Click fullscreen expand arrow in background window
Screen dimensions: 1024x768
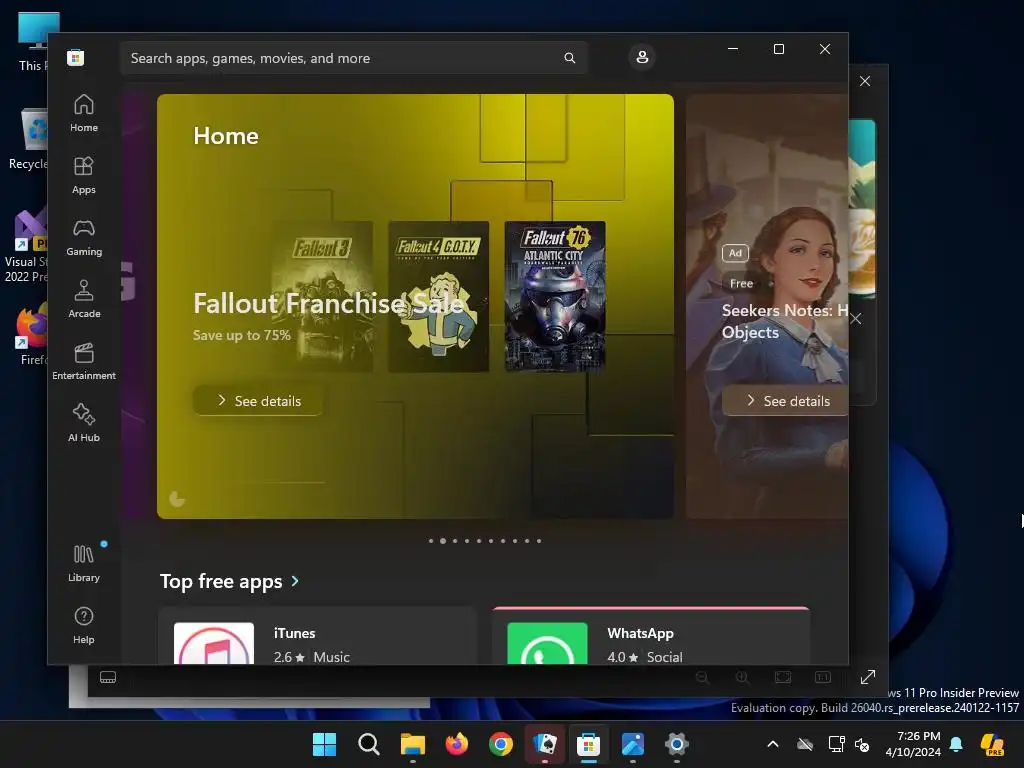pos(867,677)
